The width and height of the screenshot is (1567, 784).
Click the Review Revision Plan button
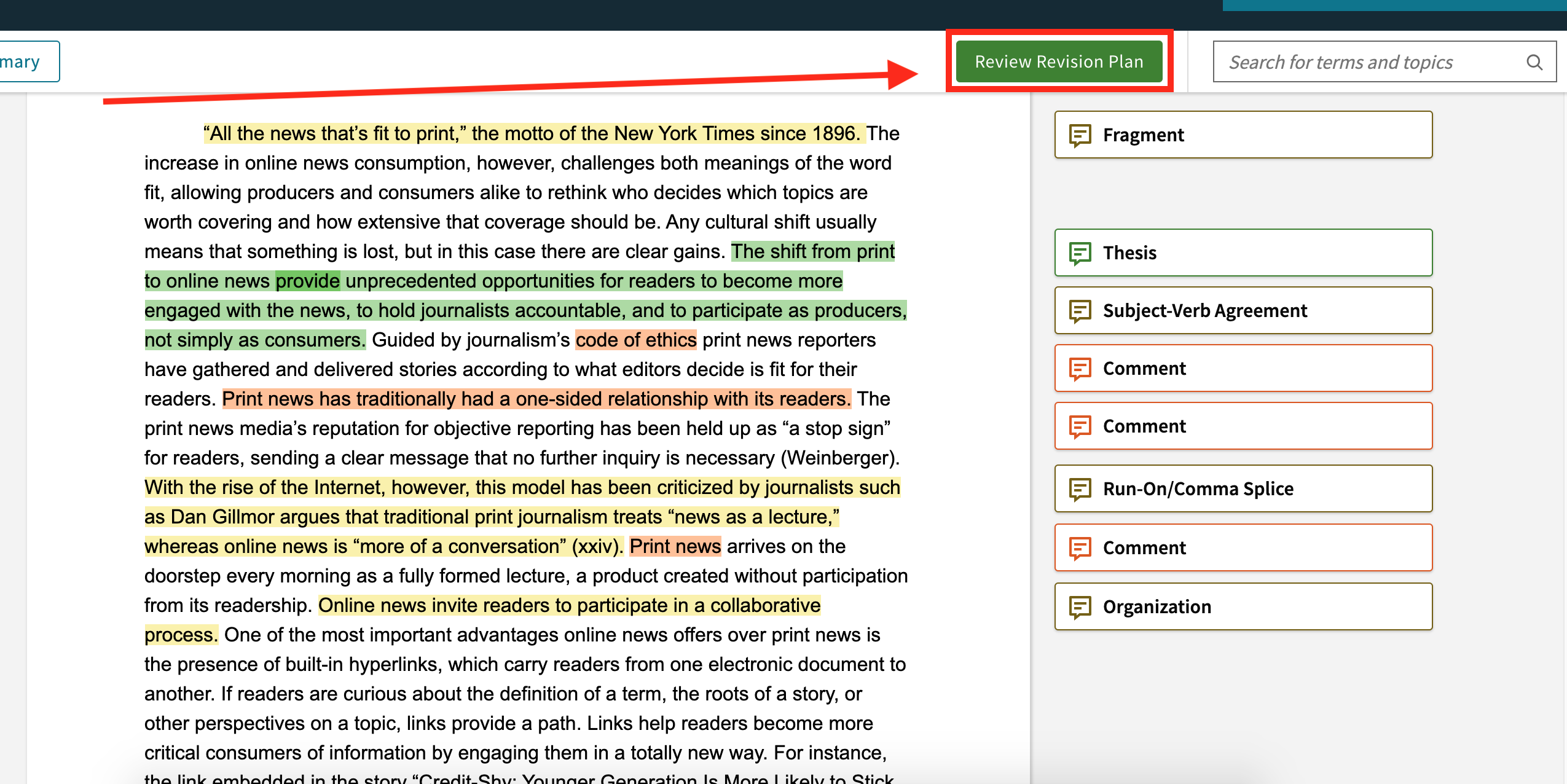pyautogui.click(x=1059, y=61)
